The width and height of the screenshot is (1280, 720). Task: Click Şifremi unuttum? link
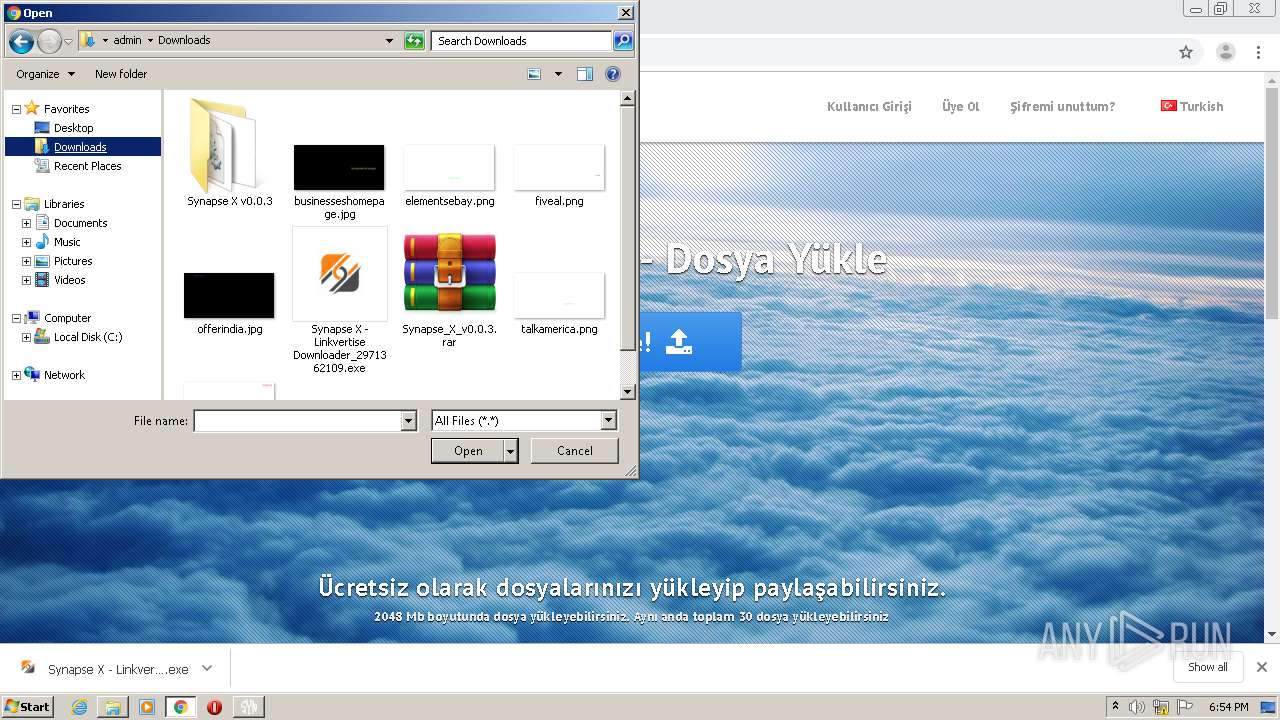coord(1062,107)
